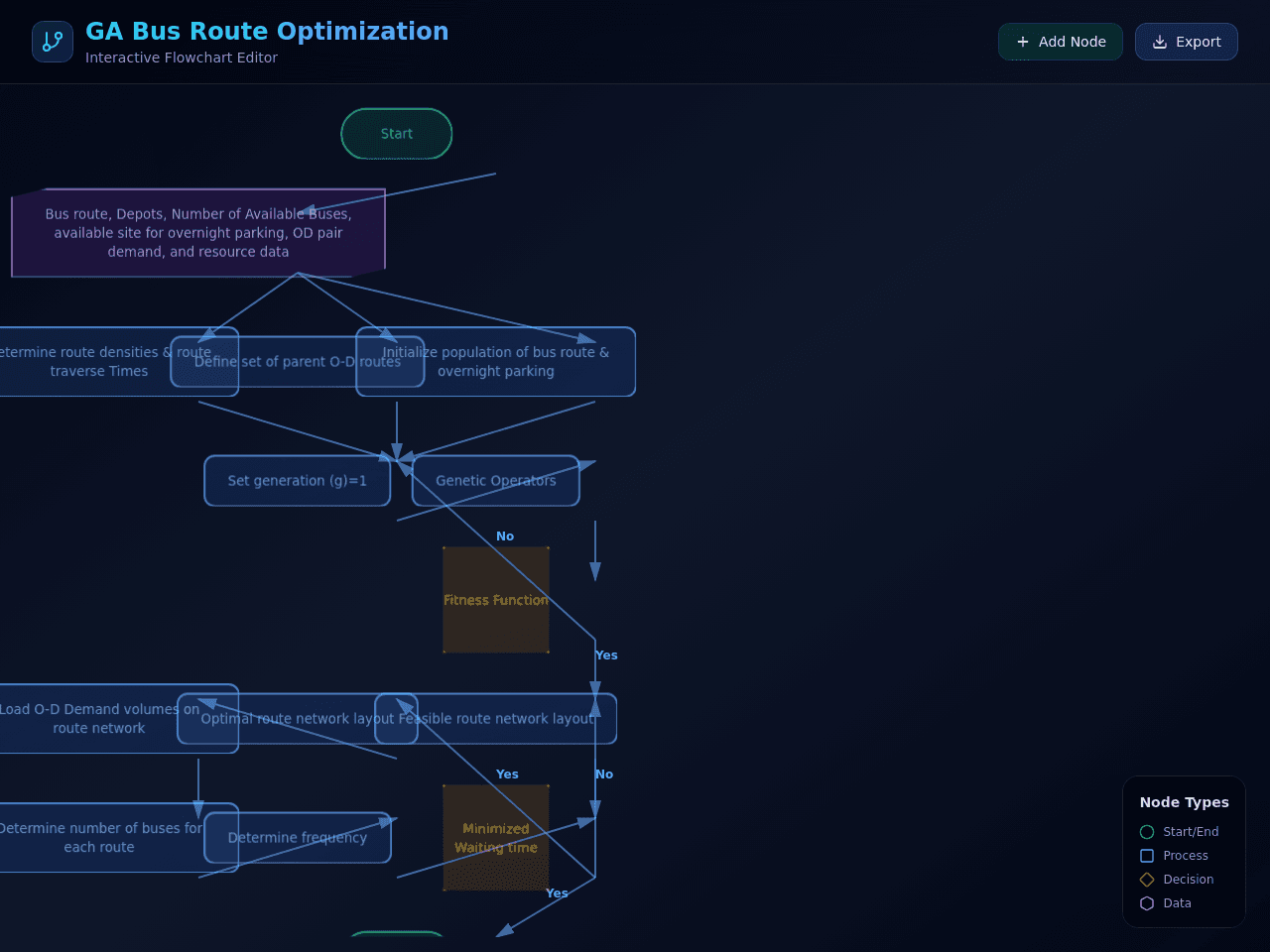
Task: Click the Yes label right of Fitness Function
Action: (x=606, y=655)
